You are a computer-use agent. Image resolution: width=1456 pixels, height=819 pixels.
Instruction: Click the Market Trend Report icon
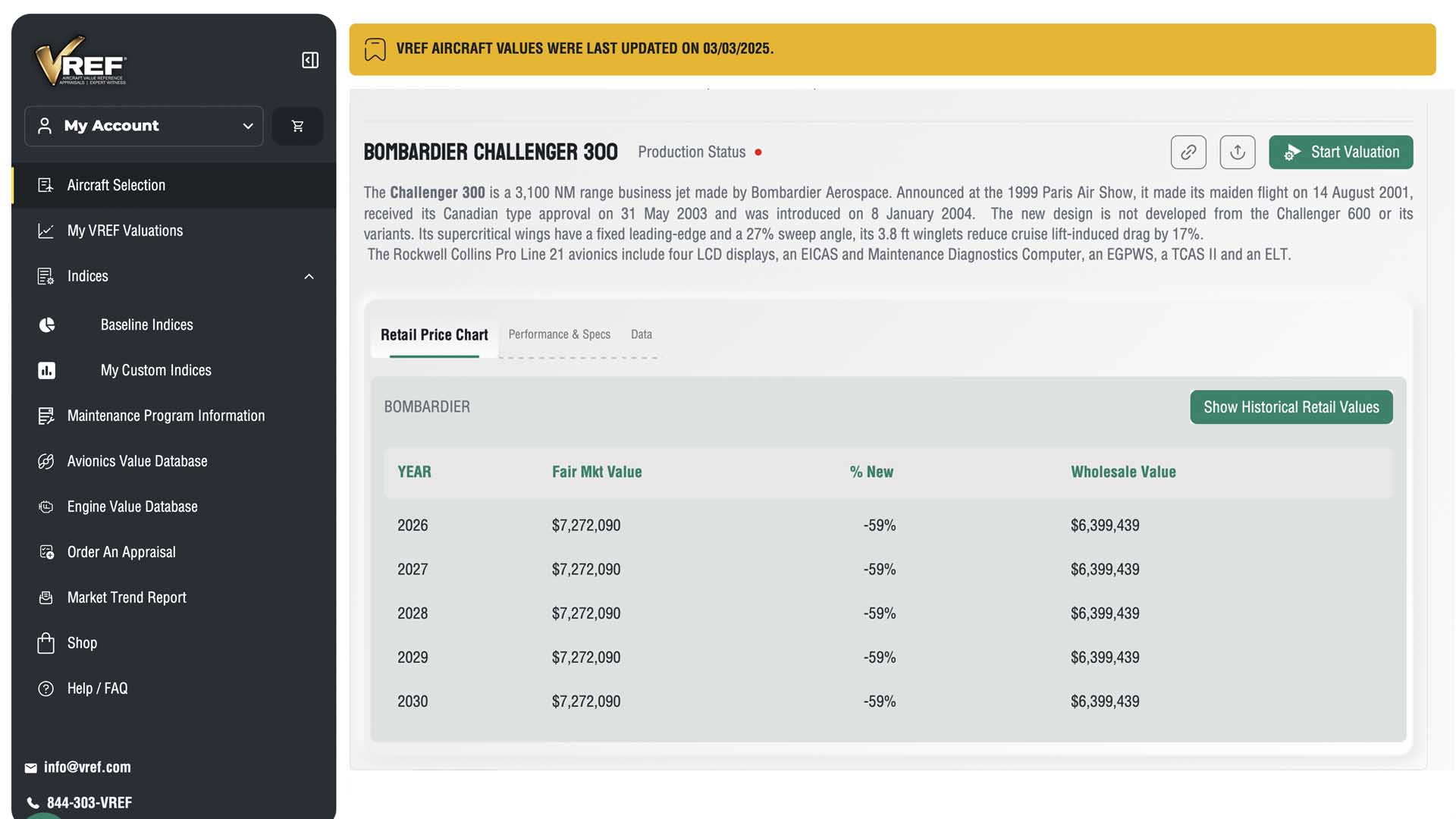[45, 598]
